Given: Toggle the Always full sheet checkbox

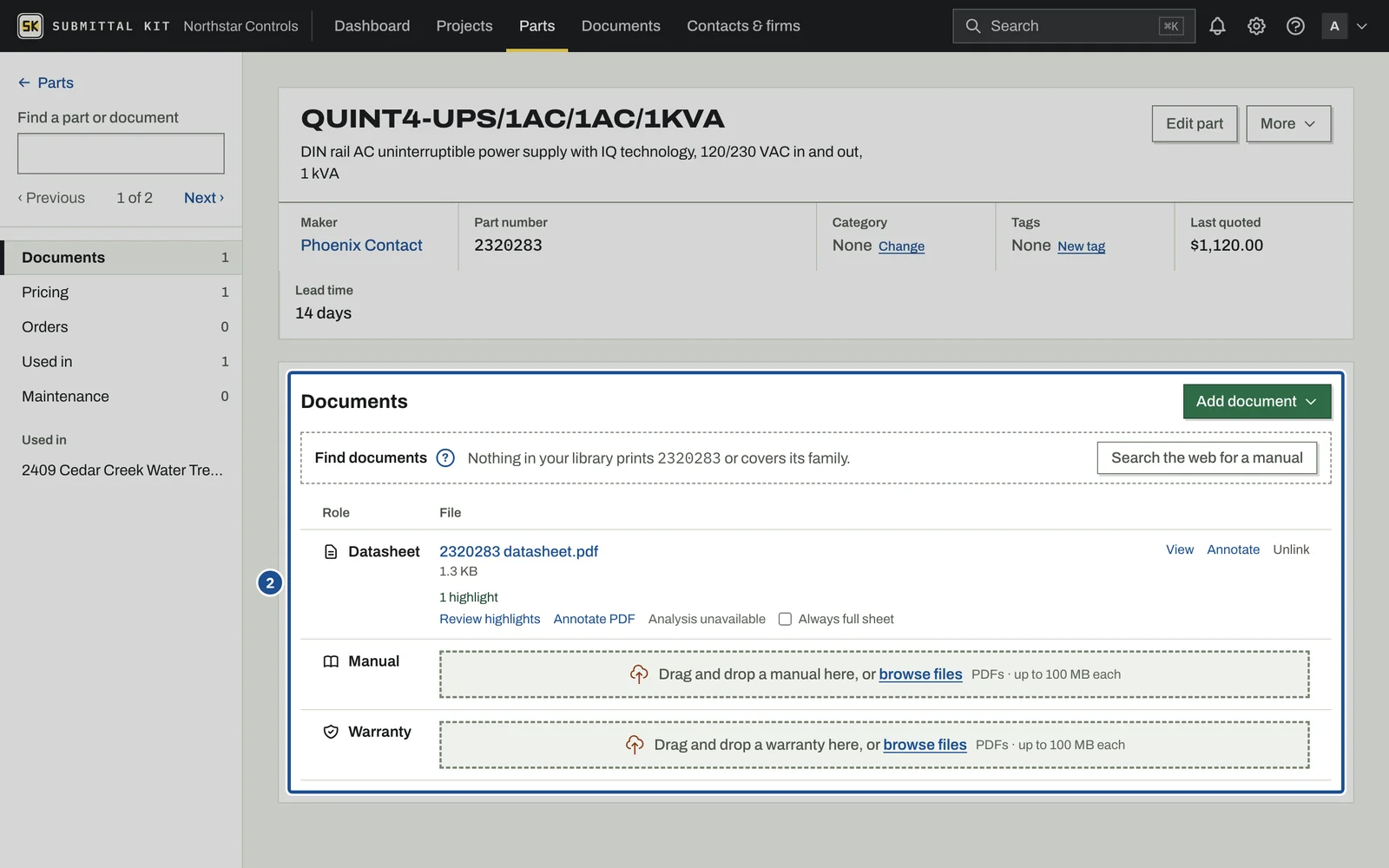Looking at the screenshot, I should 785,619.
